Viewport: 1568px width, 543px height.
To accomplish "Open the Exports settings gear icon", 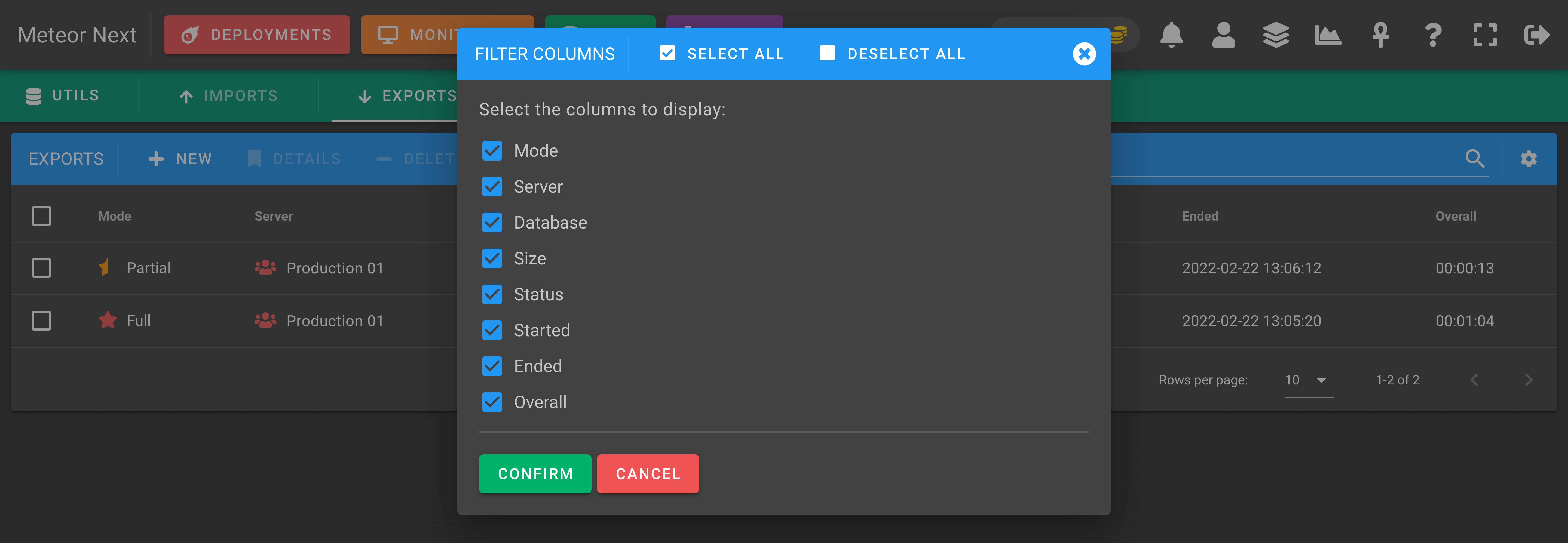I will coord(1529,159).
